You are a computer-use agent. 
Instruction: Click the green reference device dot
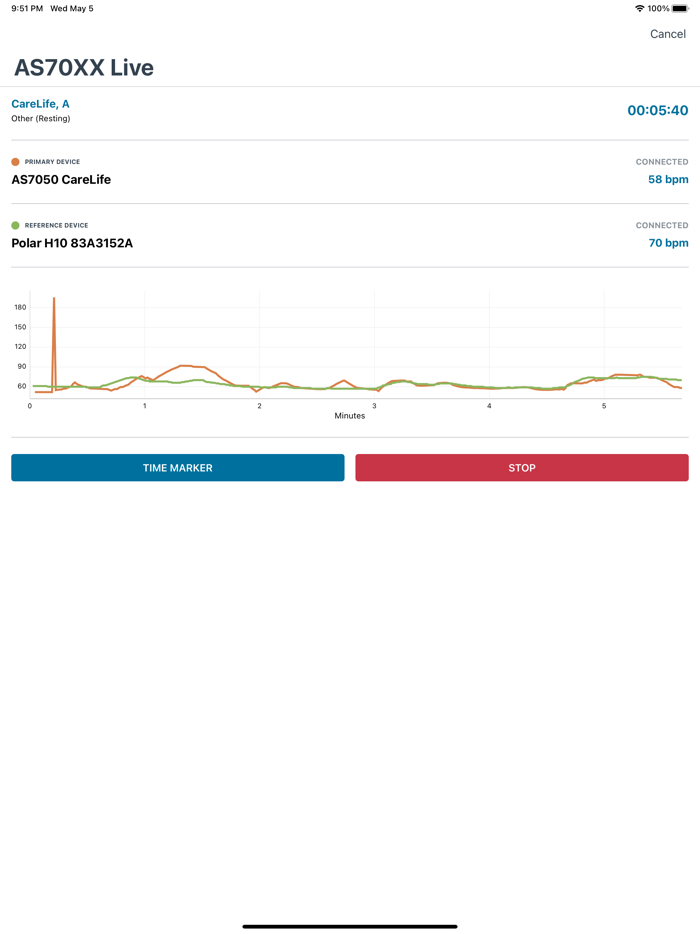click(15, 226)
